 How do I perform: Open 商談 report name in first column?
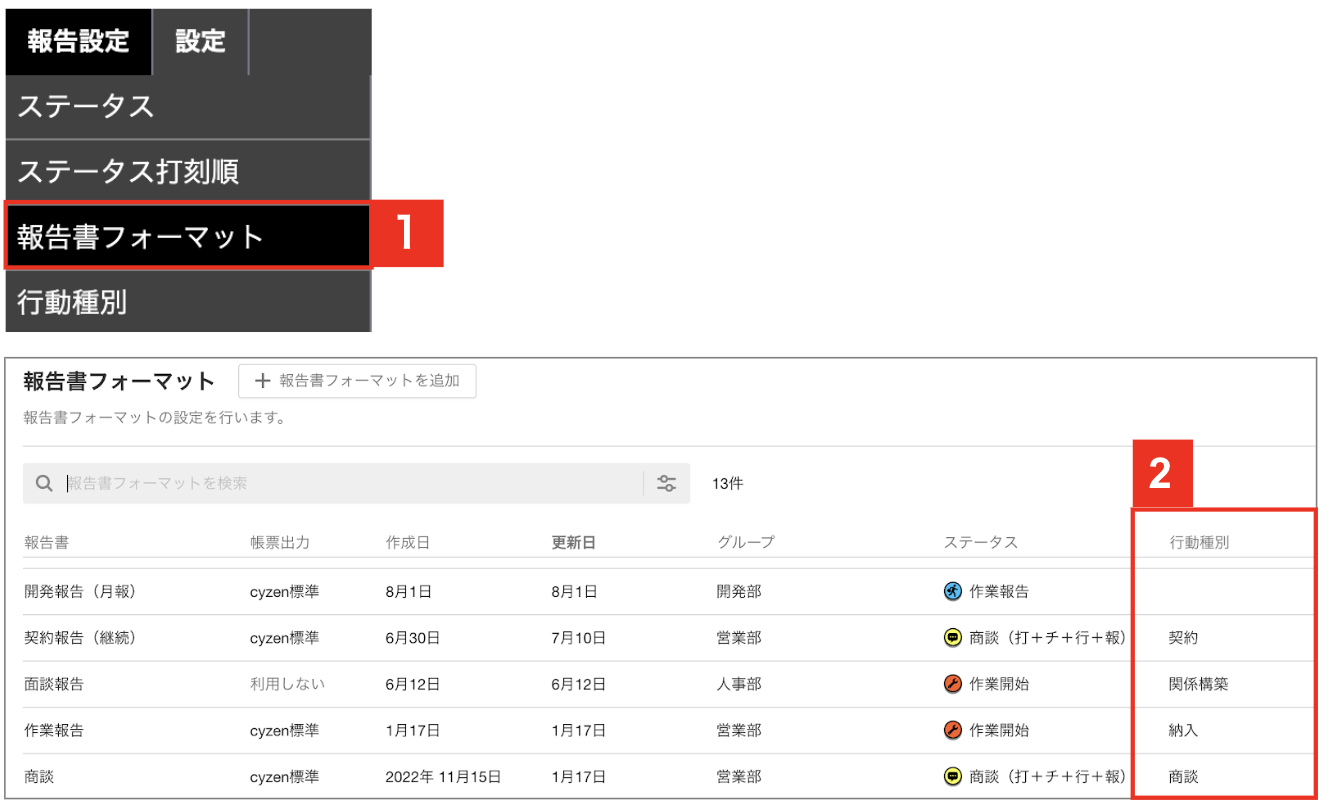click(39, 776)
